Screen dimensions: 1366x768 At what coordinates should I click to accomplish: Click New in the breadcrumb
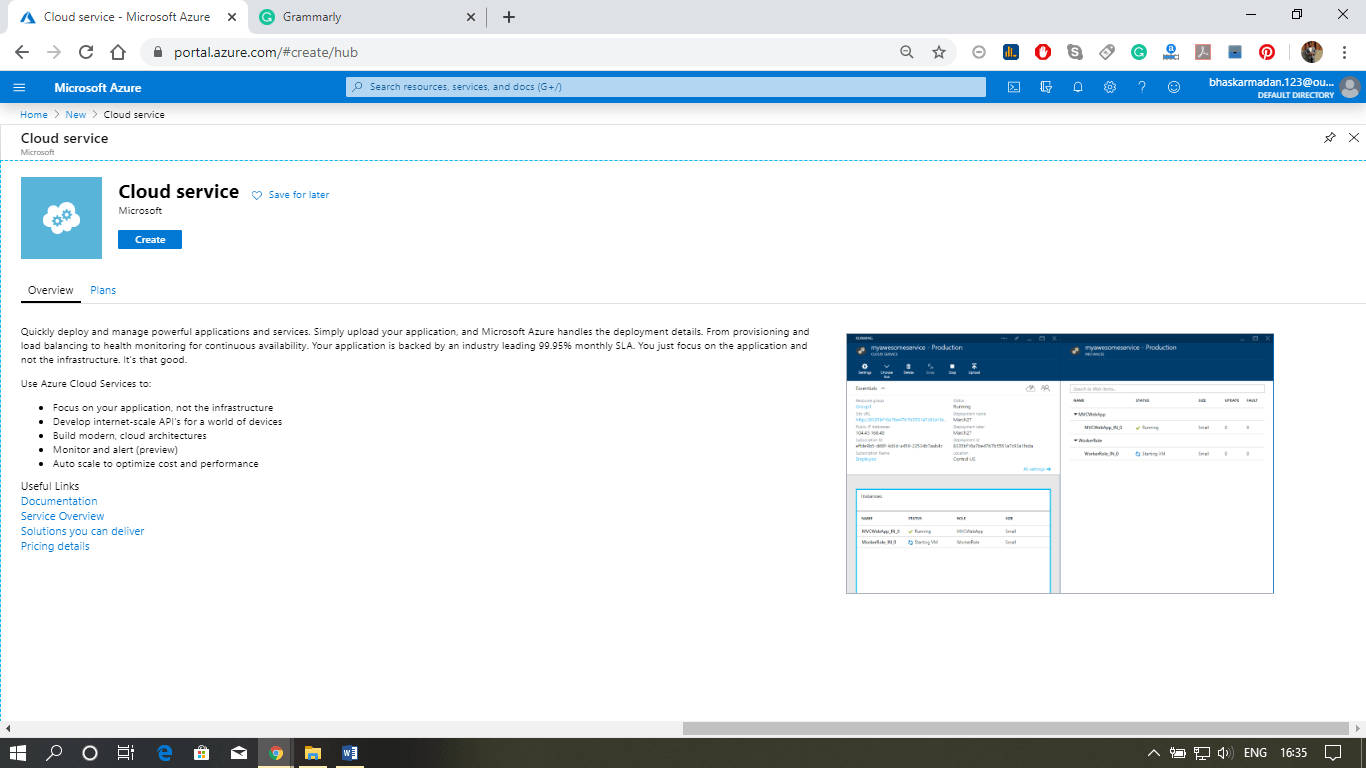pos(76,115)
